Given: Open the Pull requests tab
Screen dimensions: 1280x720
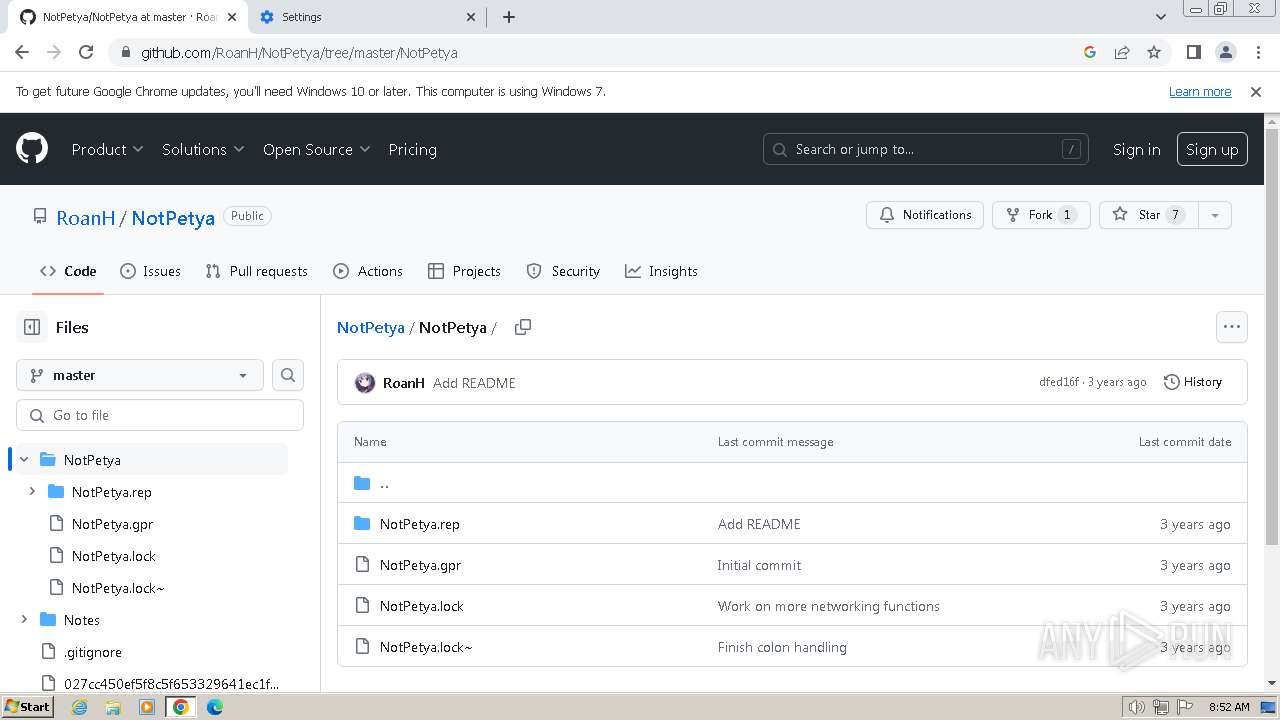Looking at the screenshot, I should click(x=256, y=271).
